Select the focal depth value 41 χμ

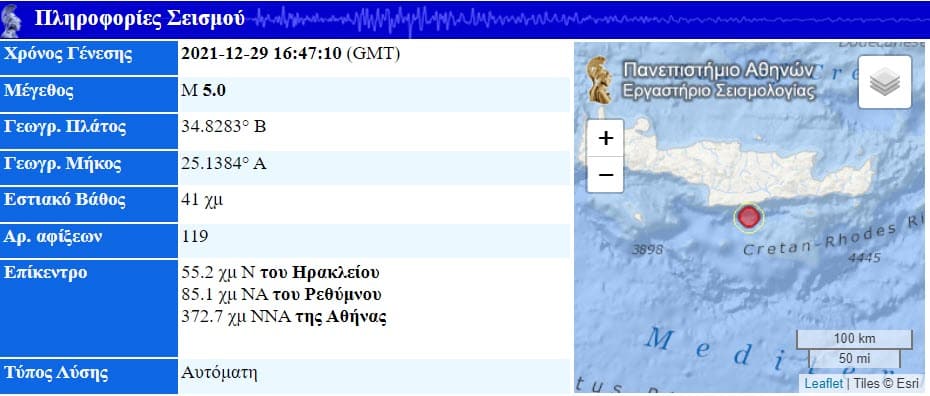click(202, 200)
